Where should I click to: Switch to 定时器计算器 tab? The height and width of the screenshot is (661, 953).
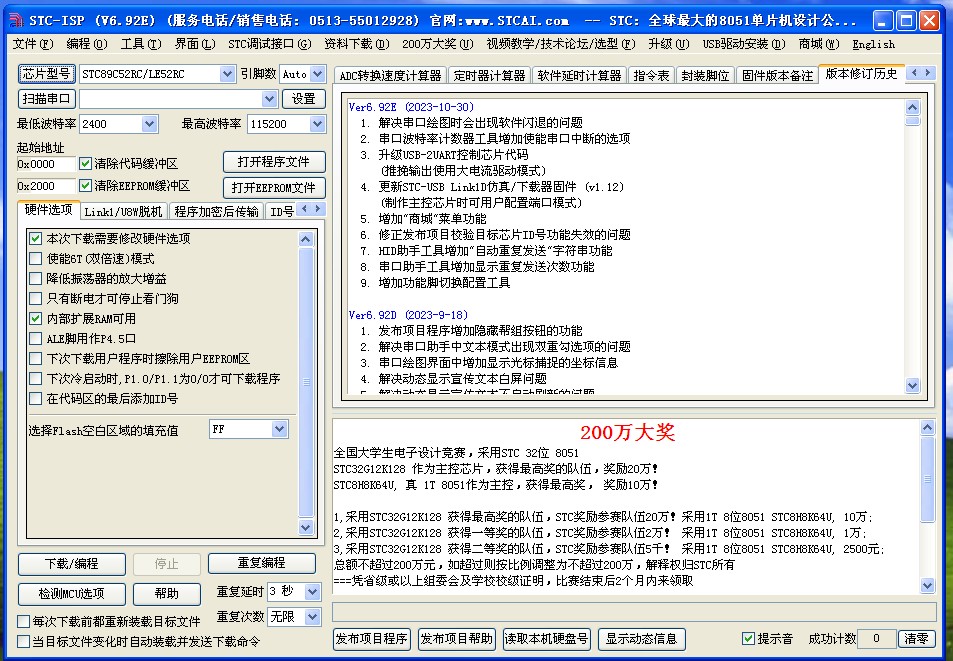point(489,75)
